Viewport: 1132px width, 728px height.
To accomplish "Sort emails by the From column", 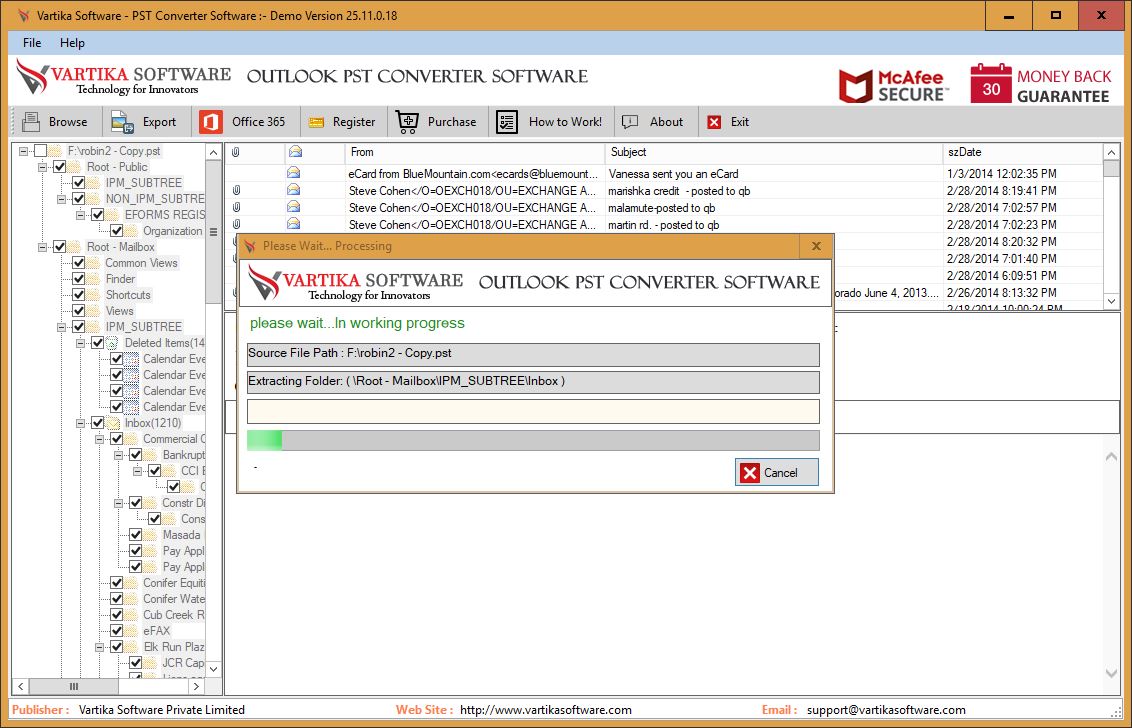I will click(475, 152).
